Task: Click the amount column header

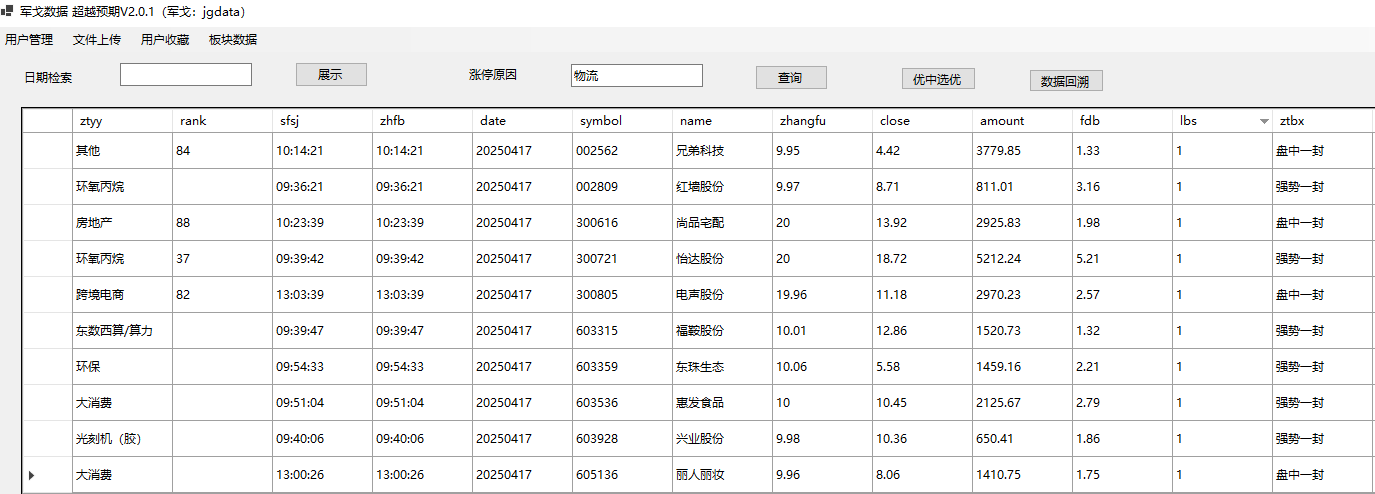Action: (1022, 121)
